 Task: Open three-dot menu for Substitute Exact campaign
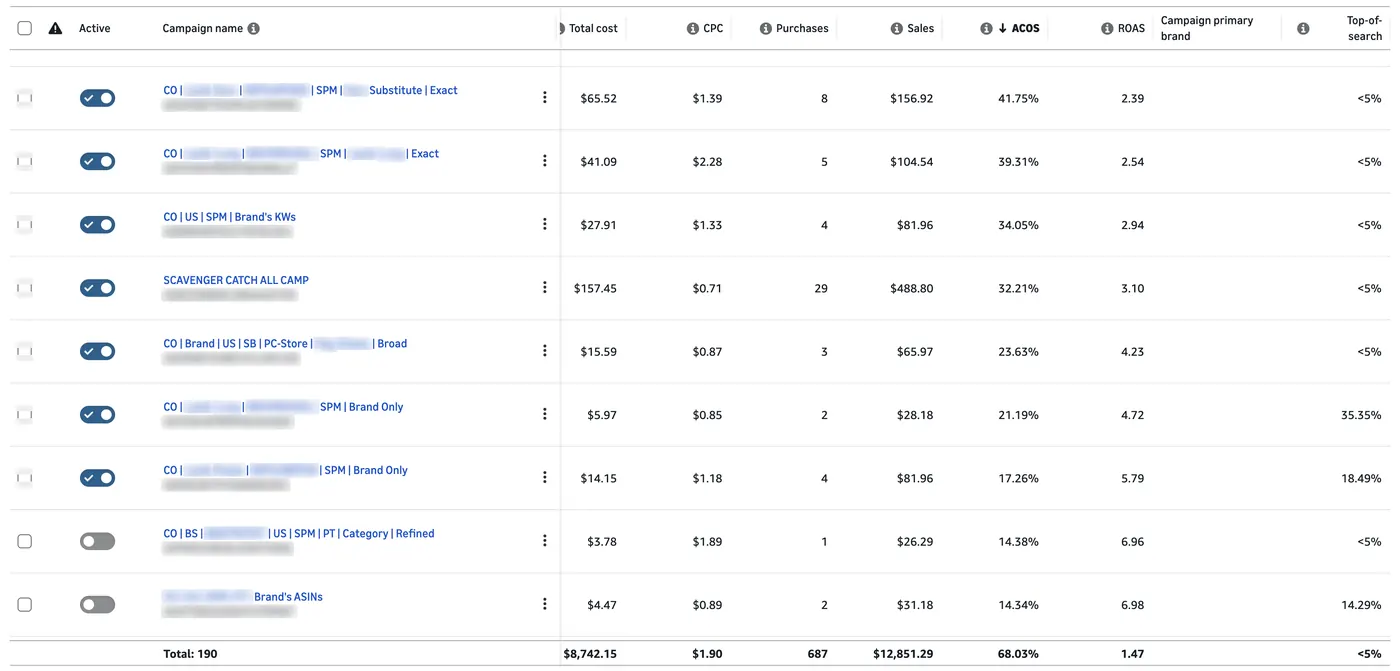click(545, 98)
